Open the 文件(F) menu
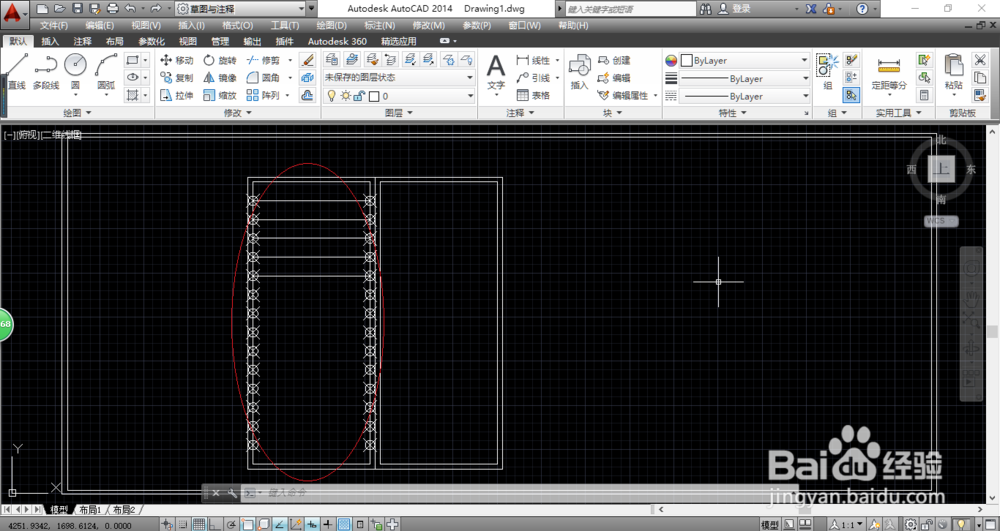The width and height of the screenshot is (1000, 531). 54,25
